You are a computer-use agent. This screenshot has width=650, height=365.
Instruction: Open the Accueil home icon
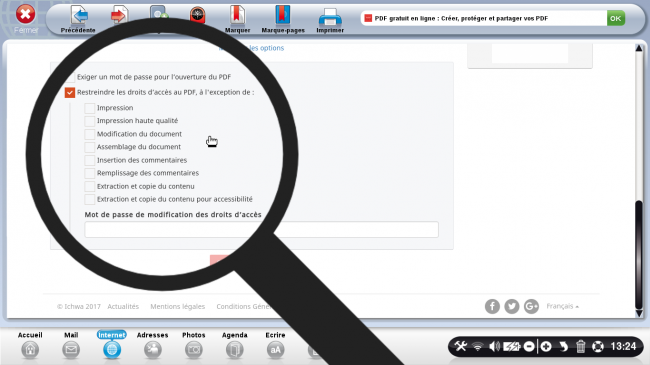[x=30, y=350]
